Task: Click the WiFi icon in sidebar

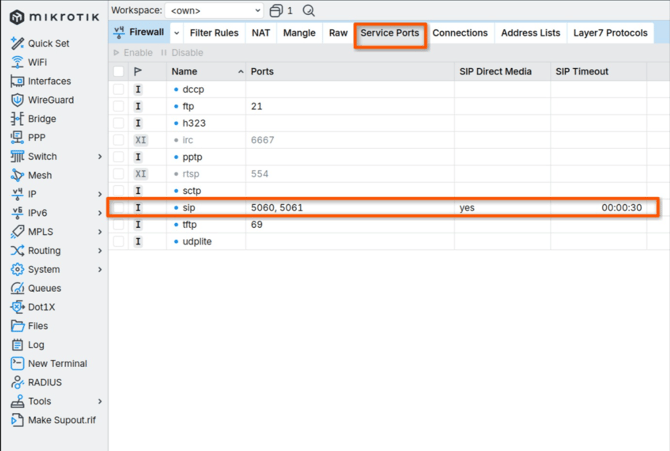Action: point(17,62)
